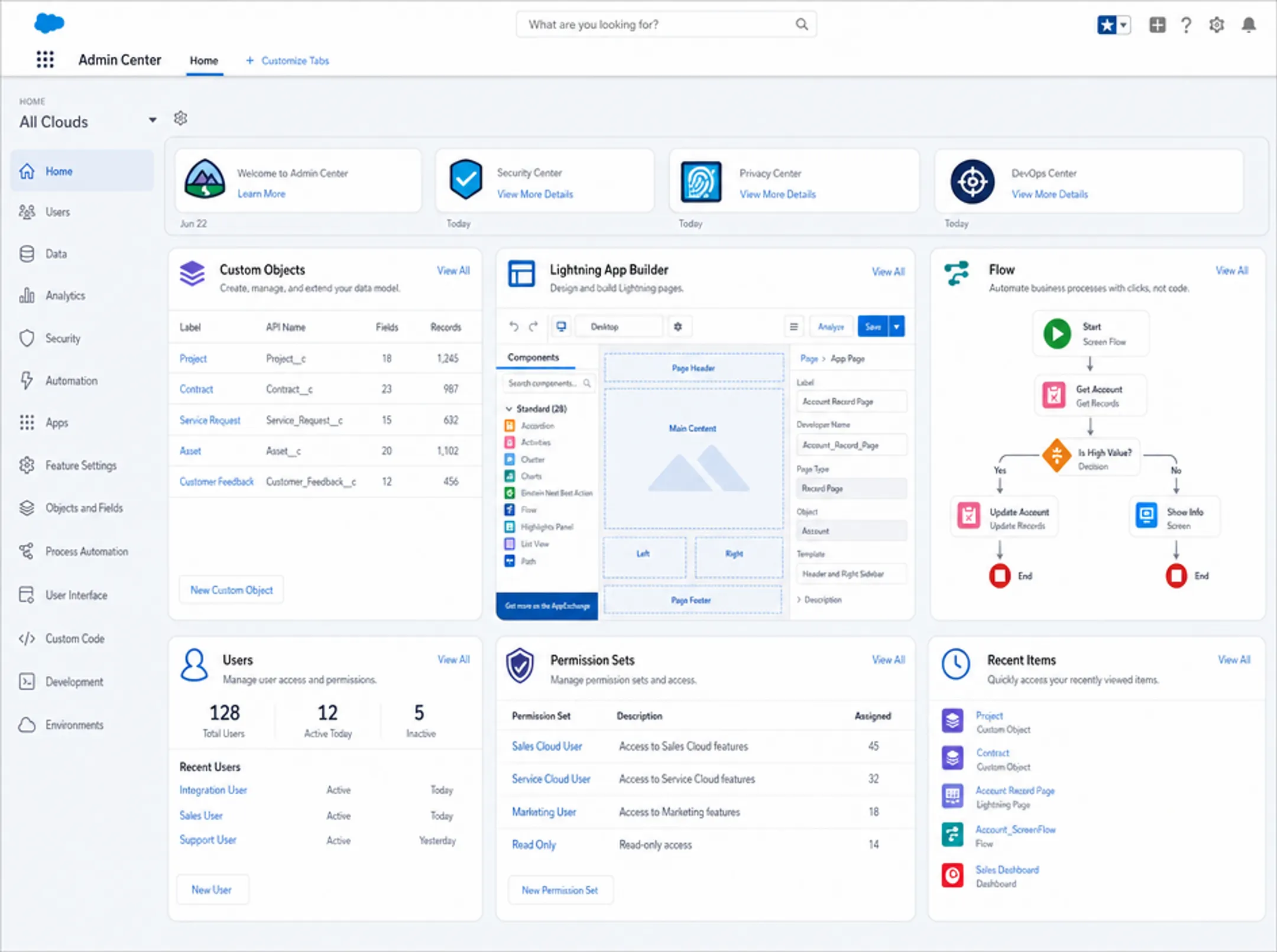Click View All in the Flow card
Screen dimensions: 1277x952
[x=1231, y=271]
